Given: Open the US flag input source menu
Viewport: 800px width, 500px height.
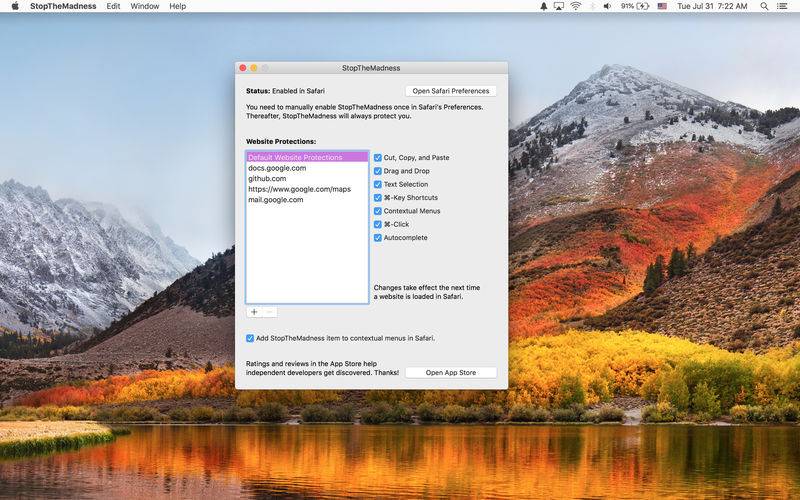Looking at the screenshot, I should (x=662, y=6).
